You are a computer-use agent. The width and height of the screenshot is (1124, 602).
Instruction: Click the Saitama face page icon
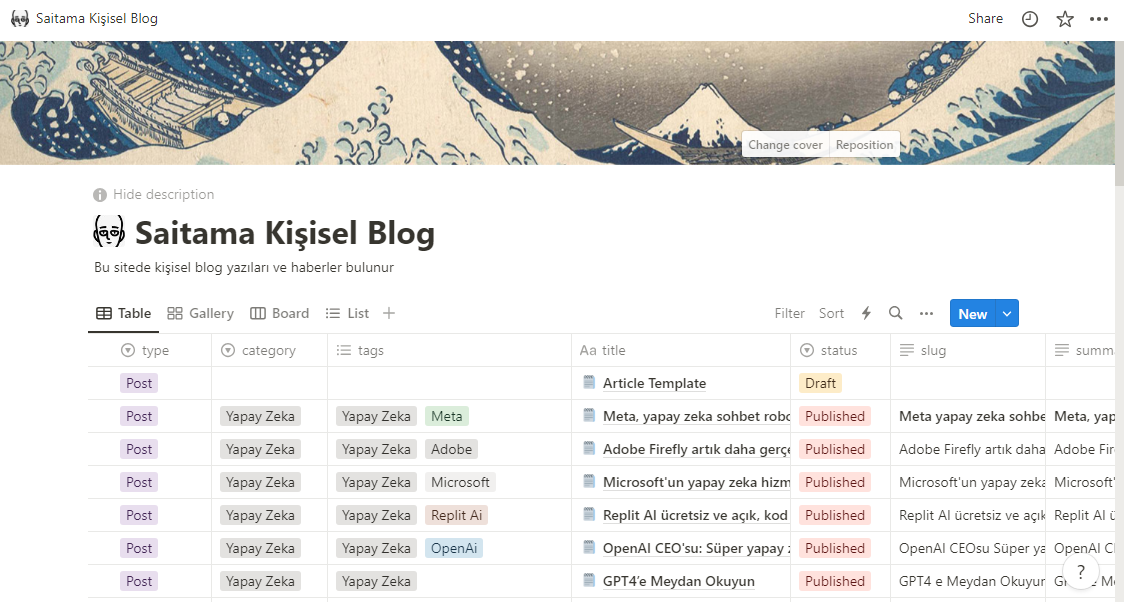pyautogui.click(x=109, y=232)
